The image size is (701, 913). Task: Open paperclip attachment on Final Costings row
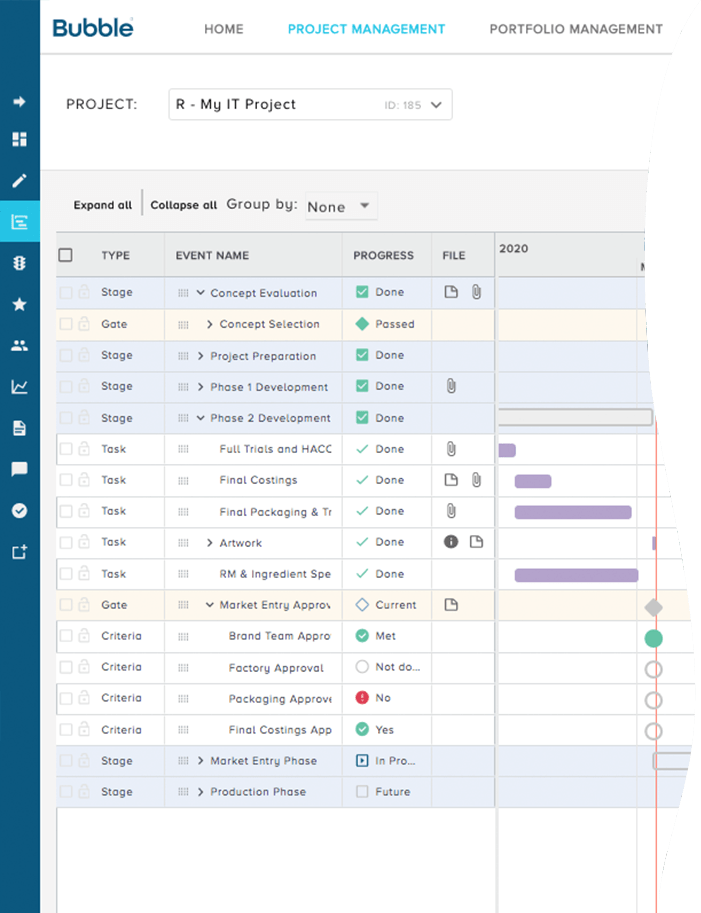coord(476,480)
